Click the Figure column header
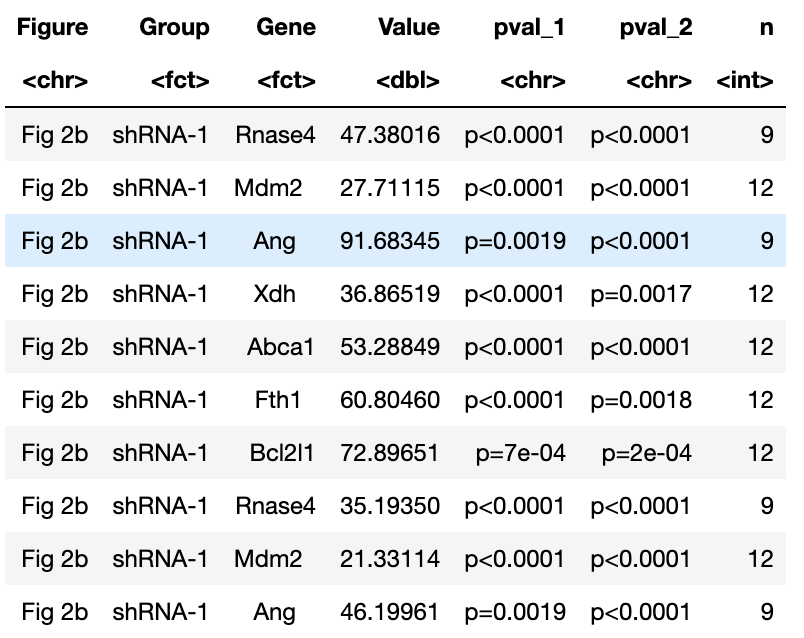The image size is (804, 638). (52, 27)
